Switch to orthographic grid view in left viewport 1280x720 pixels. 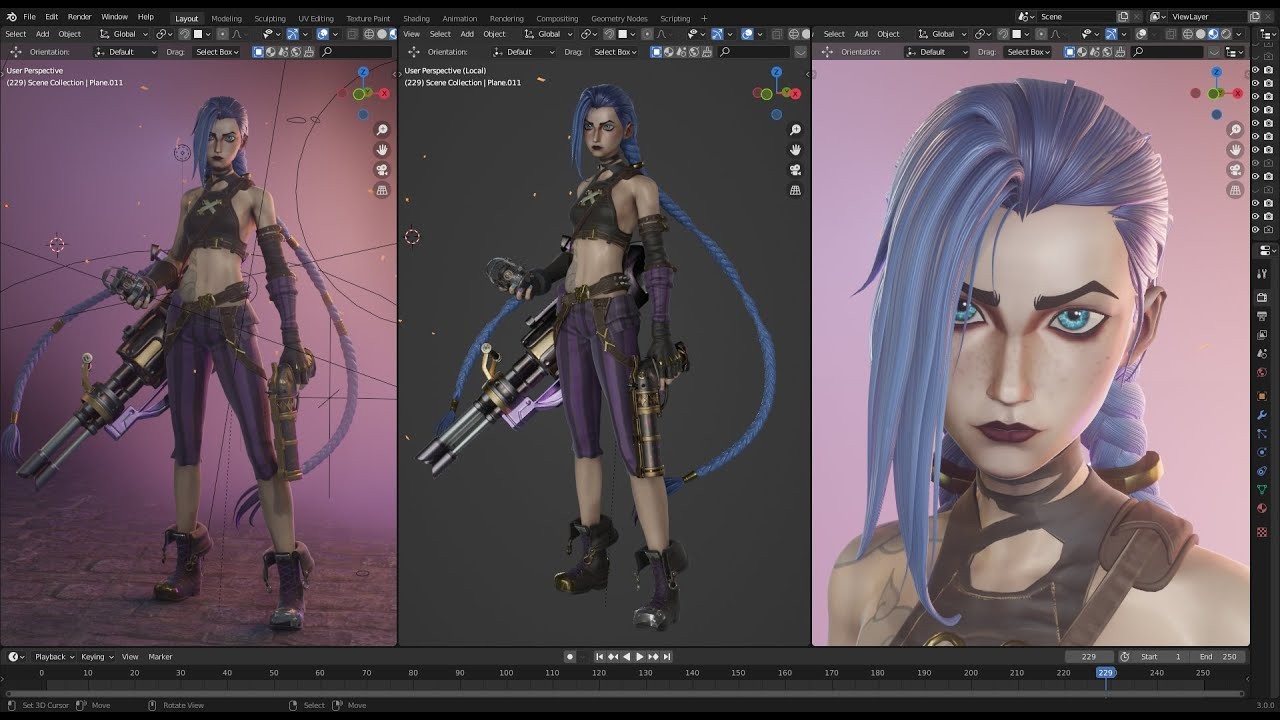(382, 190)
